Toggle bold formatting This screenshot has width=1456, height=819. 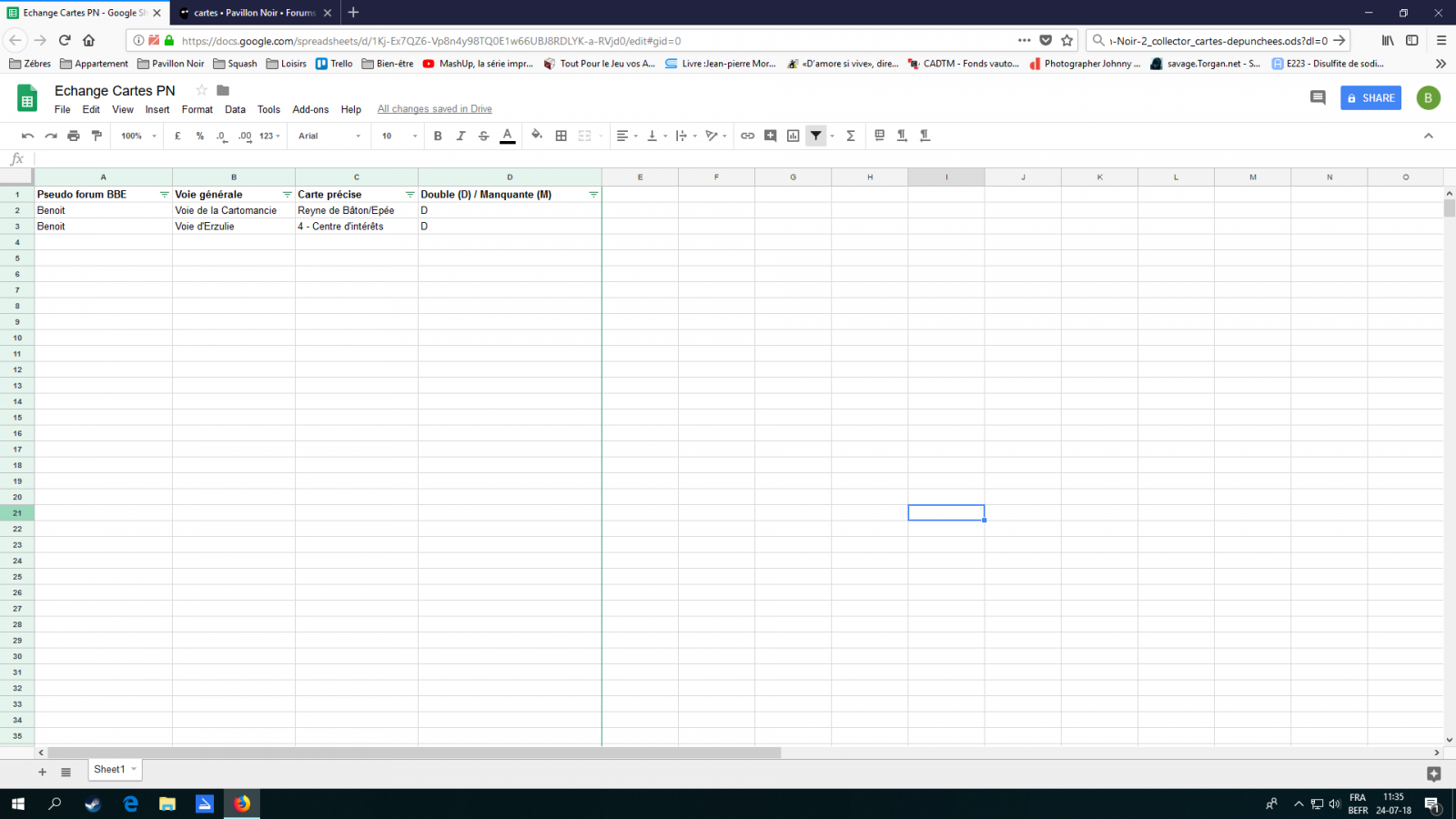[x=438, y=136]
